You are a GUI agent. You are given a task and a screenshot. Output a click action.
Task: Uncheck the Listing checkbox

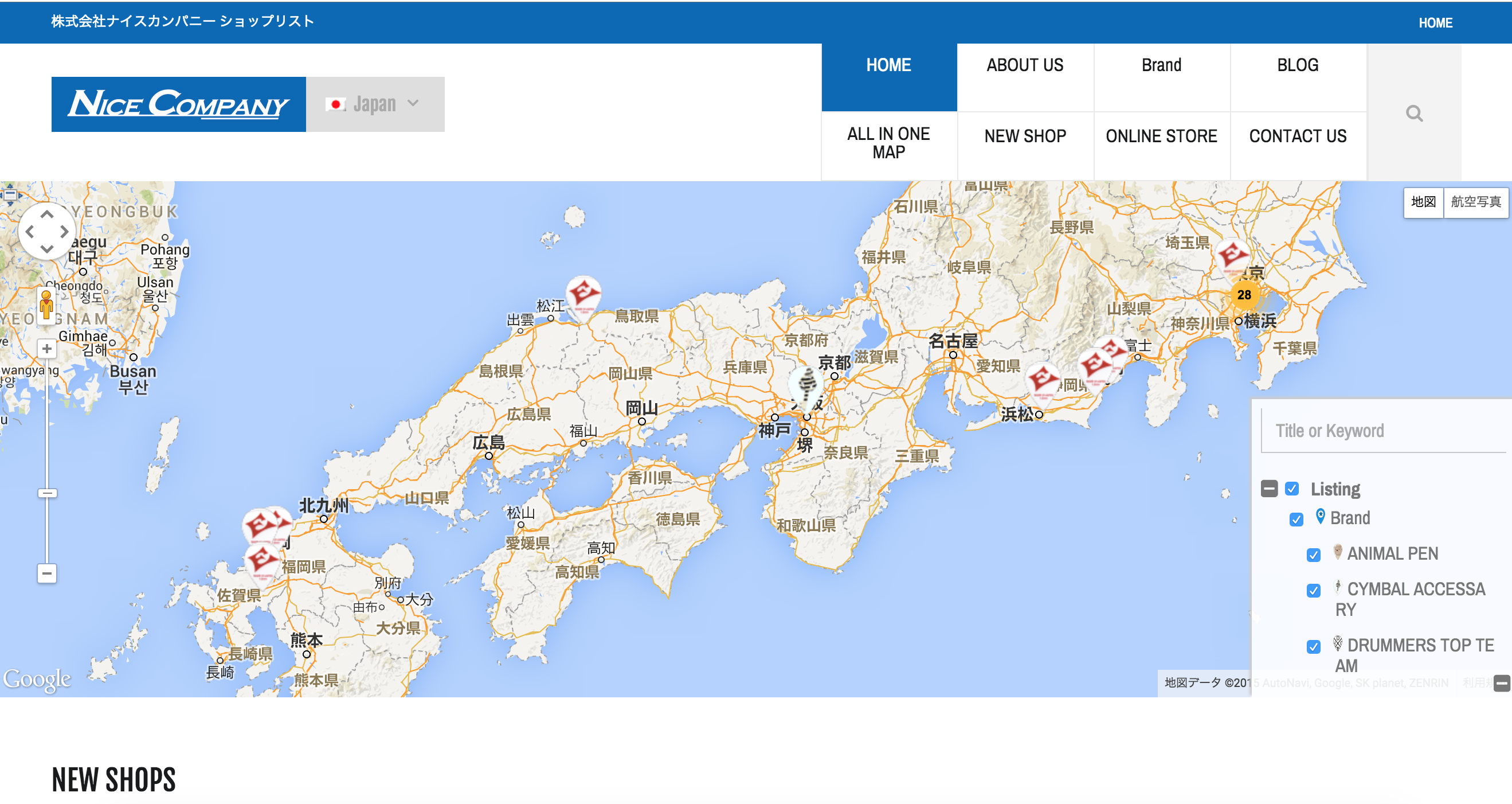(x=1292, y=489)
